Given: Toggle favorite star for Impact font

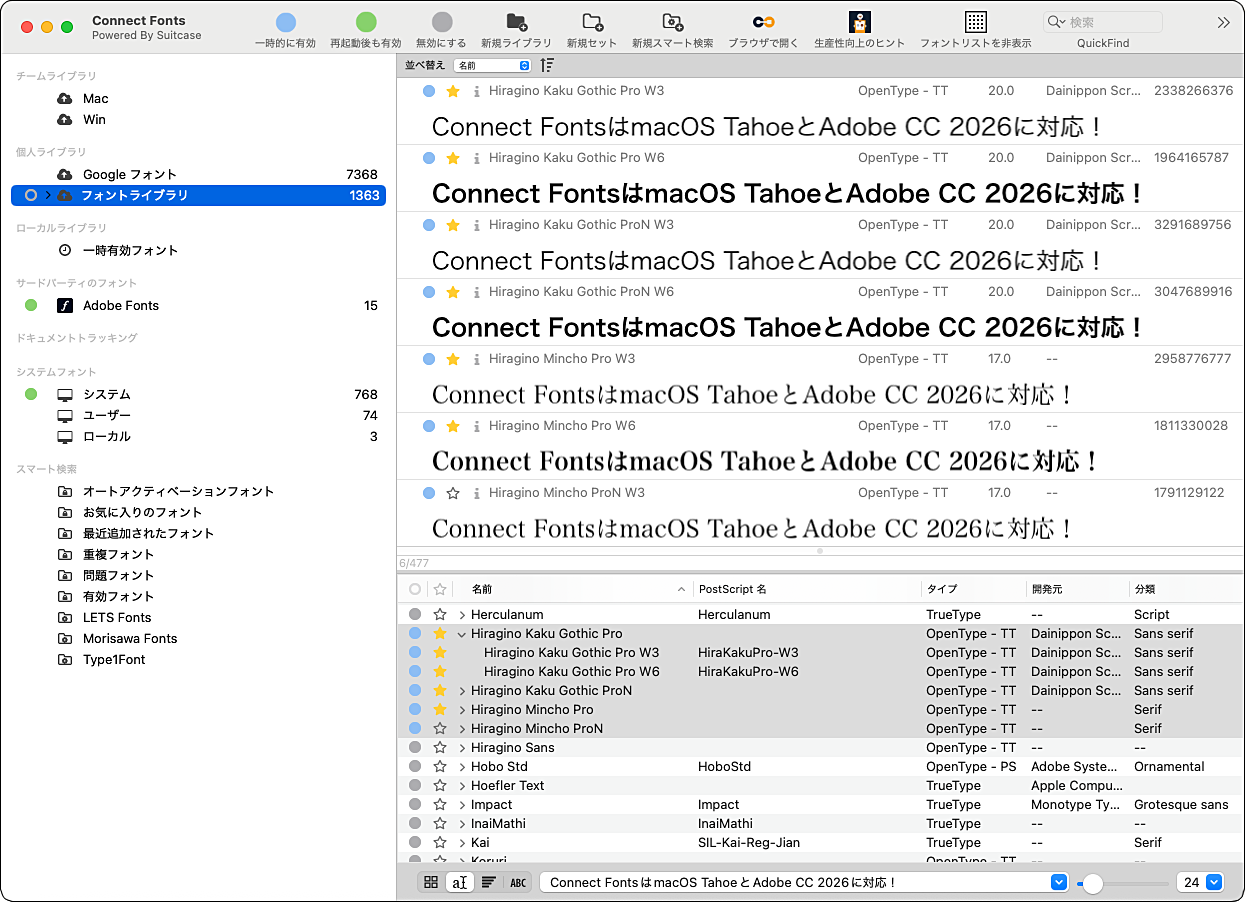Looking at the screenshot, I should tap(439, 805).
